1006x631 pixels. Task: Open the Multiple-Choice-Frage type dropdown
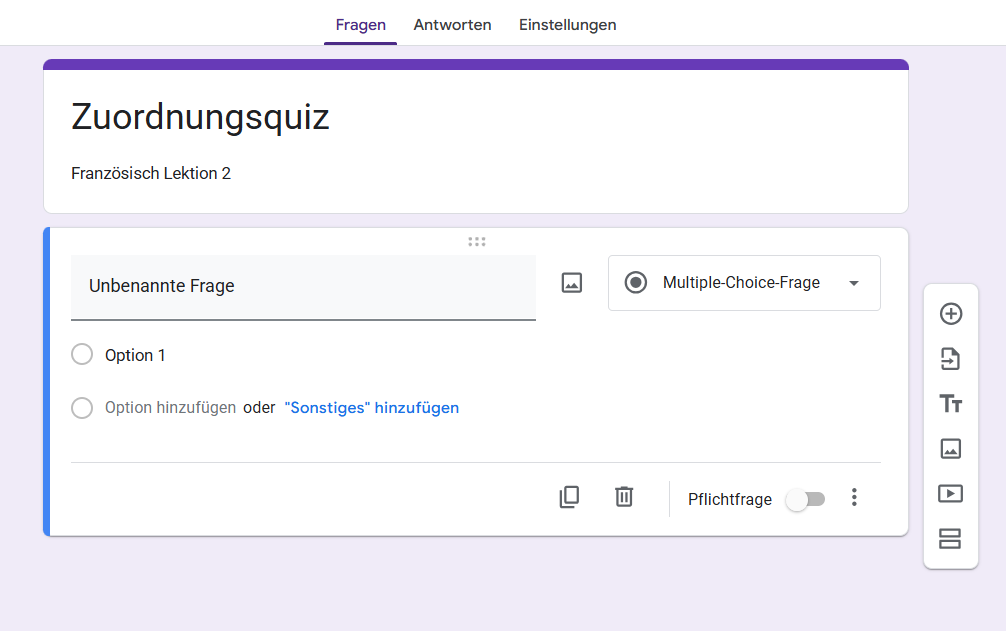click(744, 283)
